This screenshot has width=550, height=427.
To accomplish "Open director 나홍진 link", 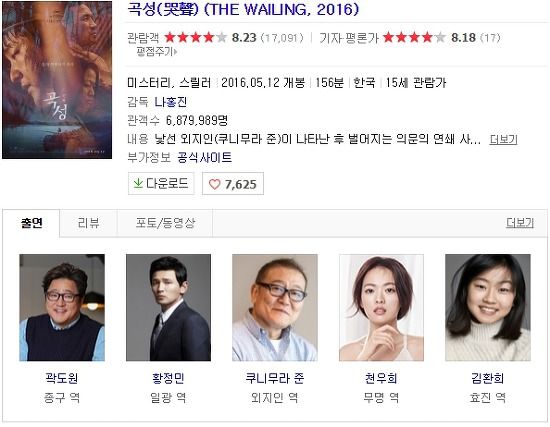I will [x=171, y=102].
